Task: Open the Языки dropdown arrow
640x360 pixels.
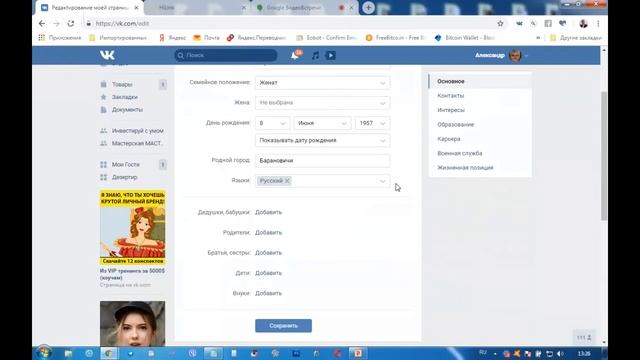Action: pyautogui.click(x=382, y=181)
